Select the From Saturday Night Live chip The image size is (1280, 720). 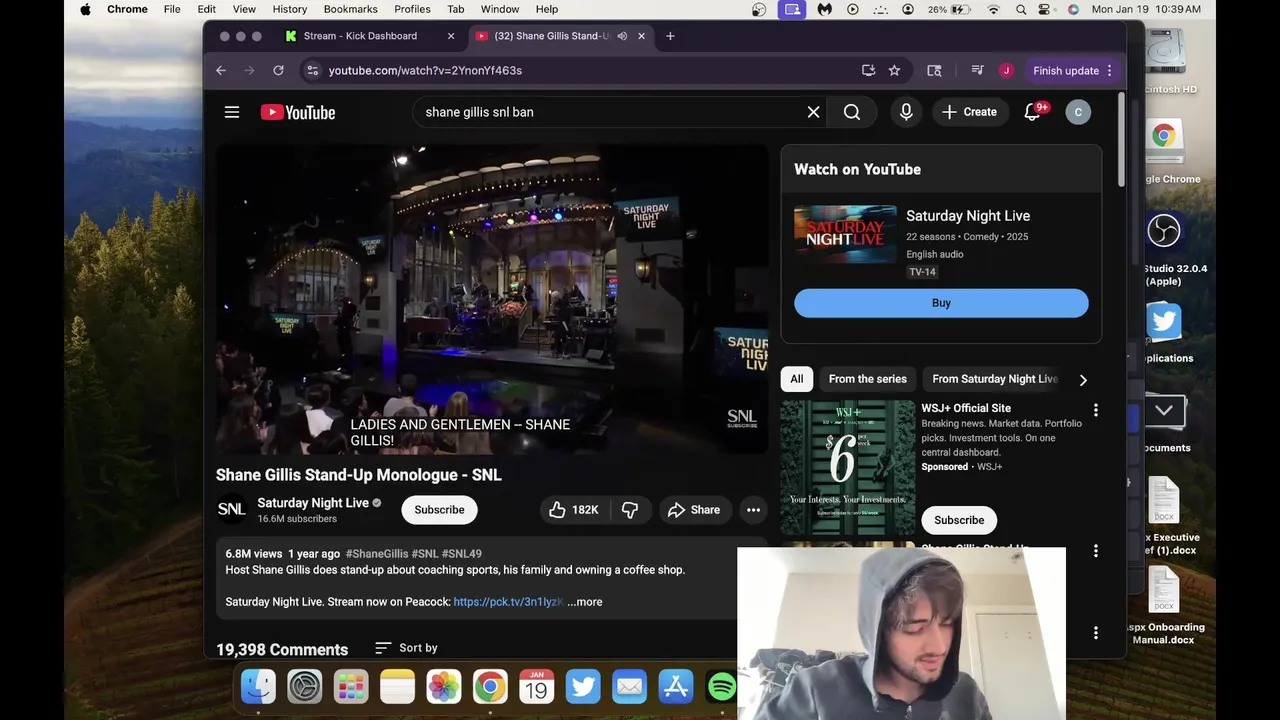(995, 379)
